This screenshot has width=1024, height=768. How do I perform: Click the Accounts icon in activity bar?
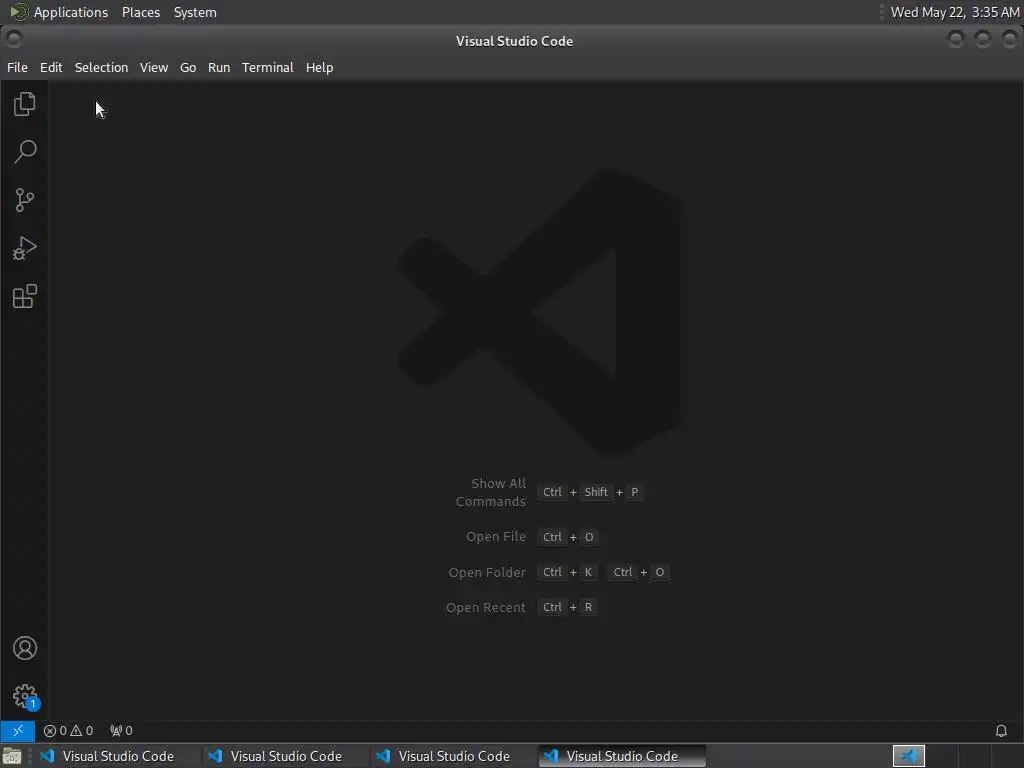(24, 648)
